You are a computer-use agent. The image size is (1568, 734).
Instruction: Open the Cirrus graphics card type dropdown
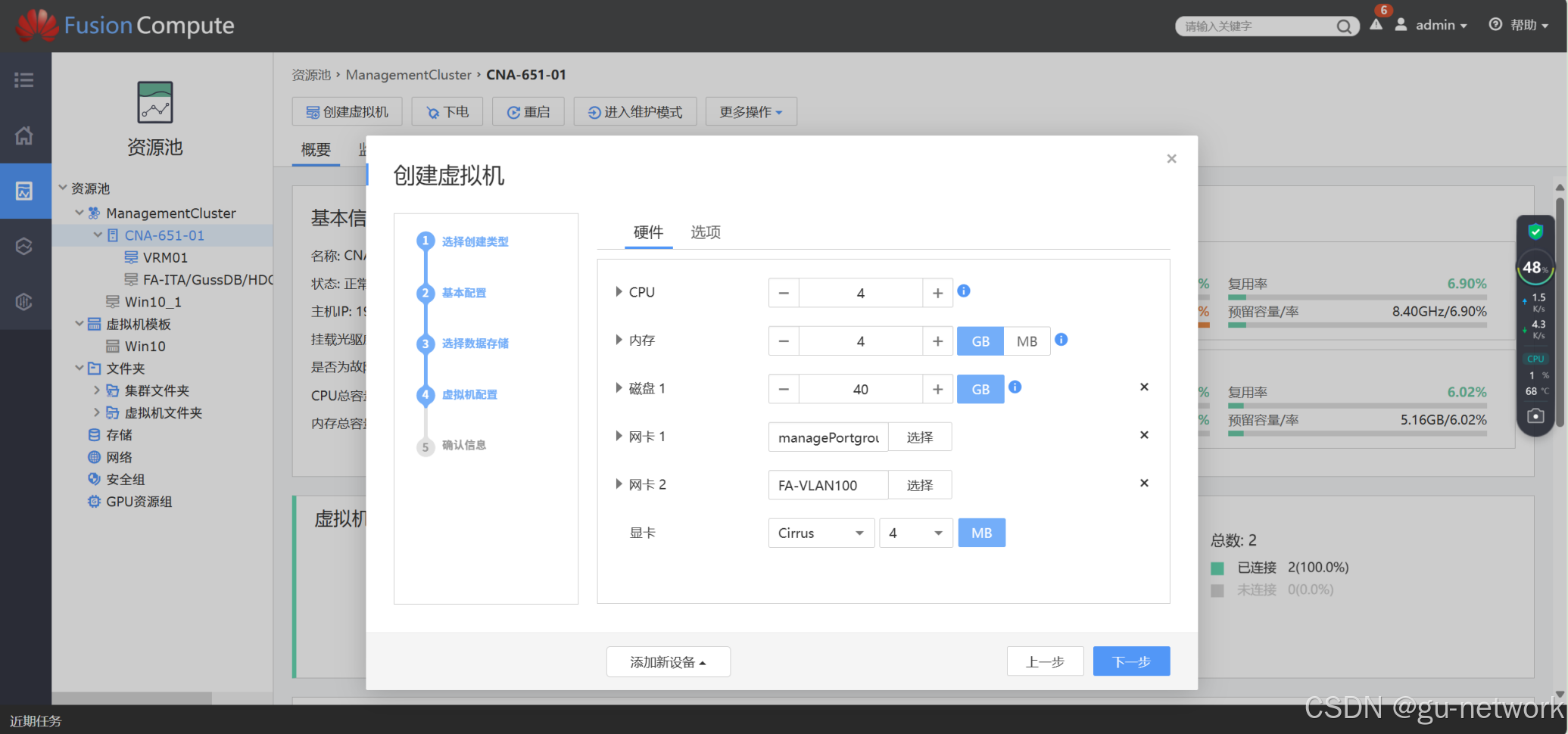[x=821, y=533]
